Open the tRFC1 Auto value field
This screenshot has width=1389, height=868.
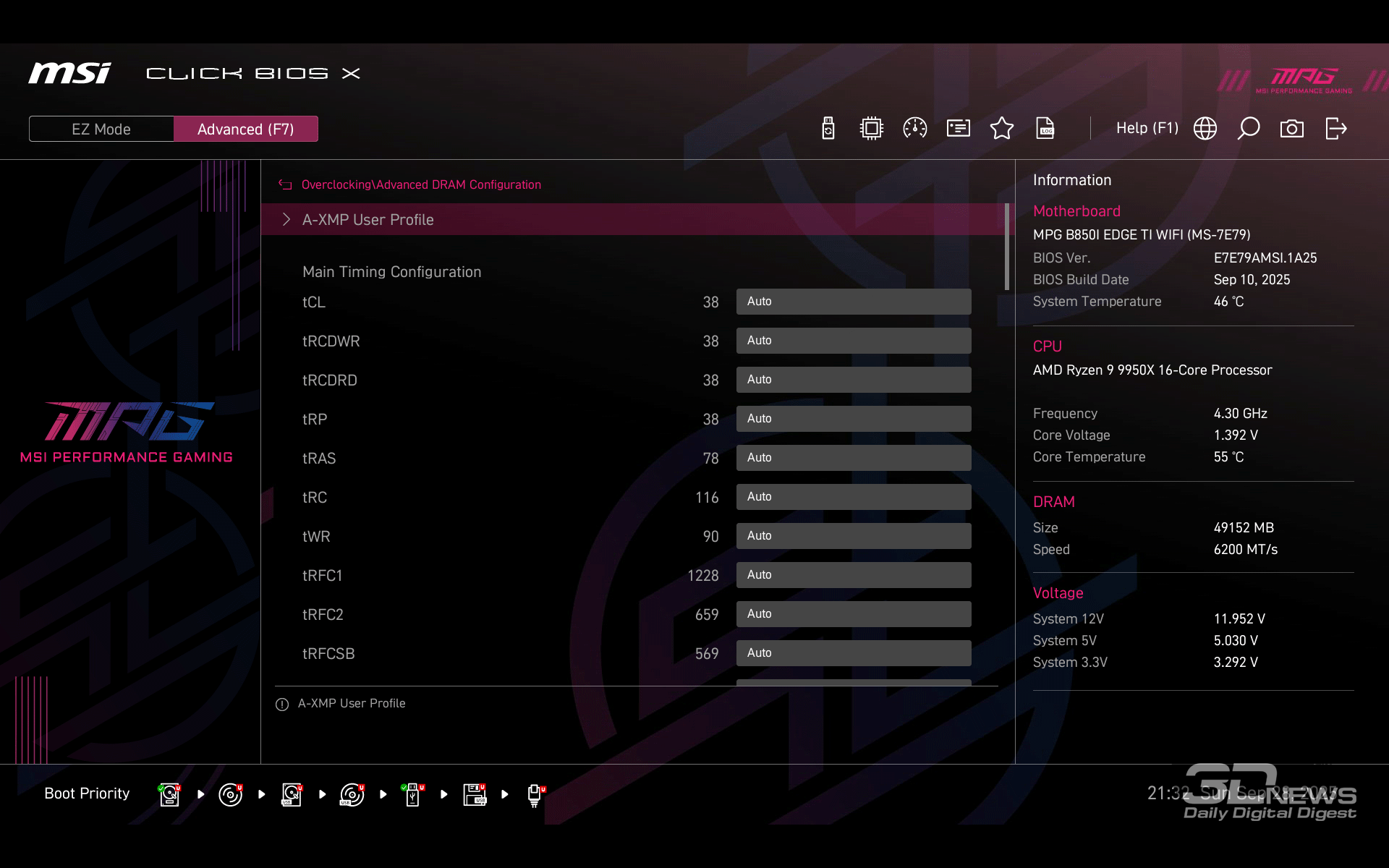coord(854,575)
